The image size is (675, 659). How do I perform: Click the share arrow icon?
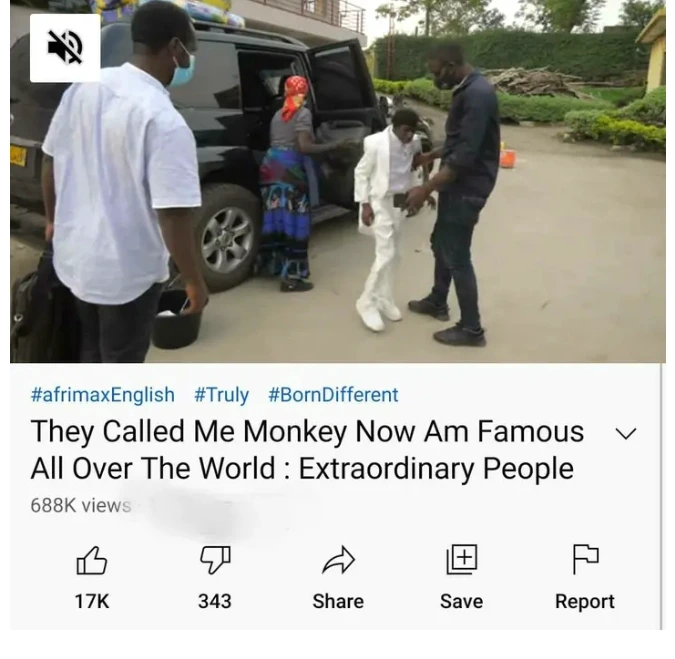click(x=338, y=560)
